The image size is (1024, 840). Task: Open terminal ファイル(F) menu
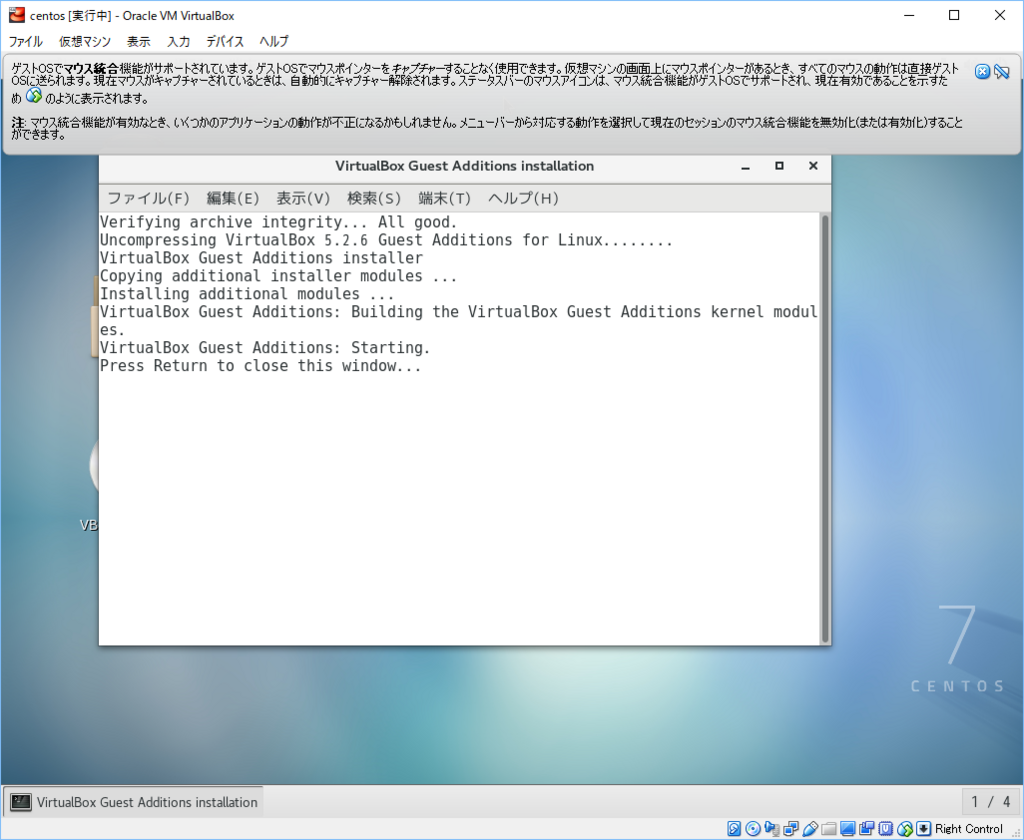[148, 198]
